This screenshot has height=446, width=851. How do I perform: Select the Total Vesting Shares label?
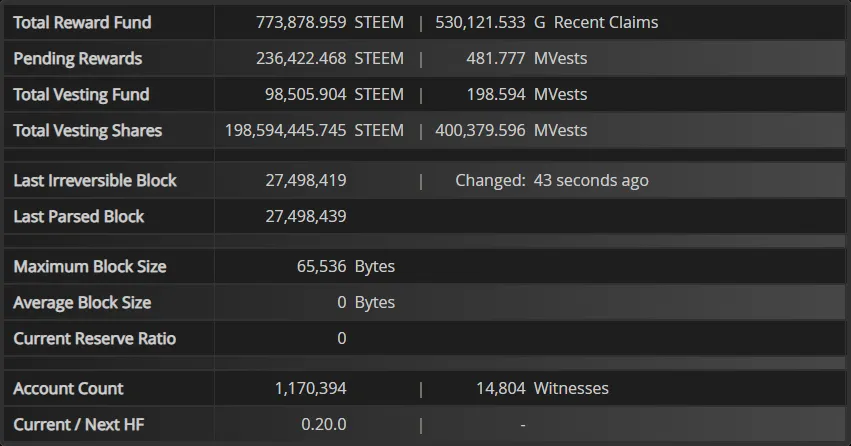87,131
